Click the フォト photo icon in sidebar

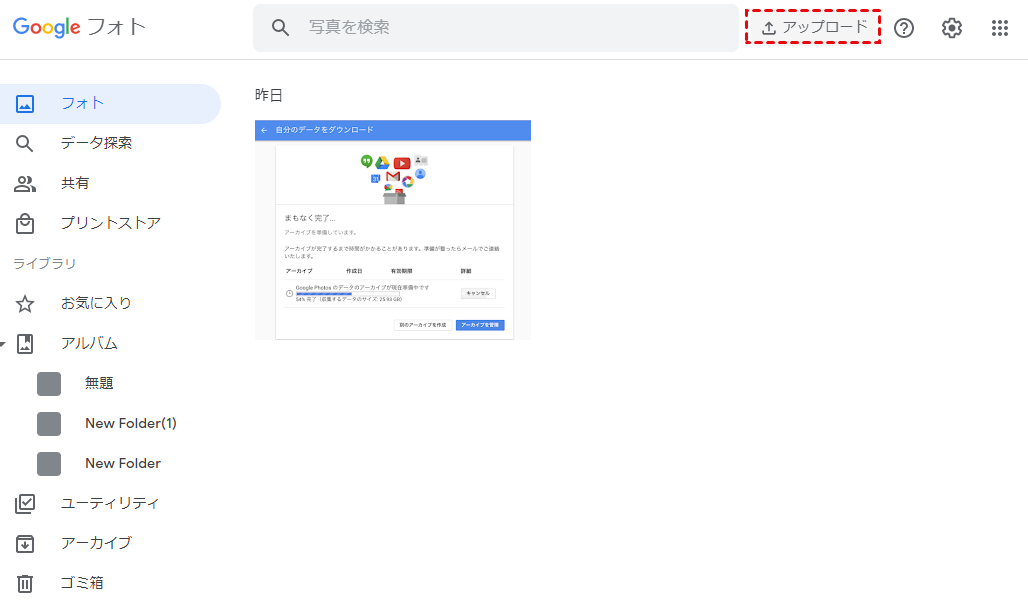pyautogui.click(x=25, y=104)
